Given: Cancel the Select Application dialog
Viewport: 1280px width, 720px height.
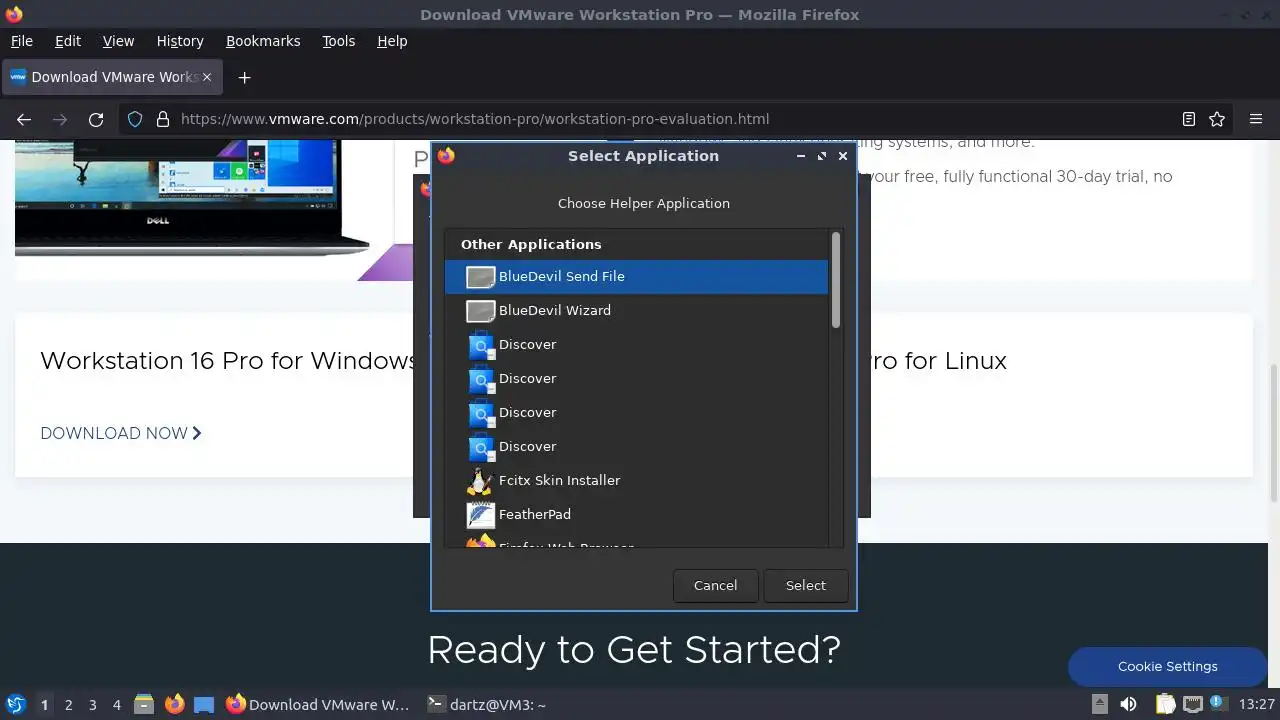Looking at the screenshot, I should [716, 586].
